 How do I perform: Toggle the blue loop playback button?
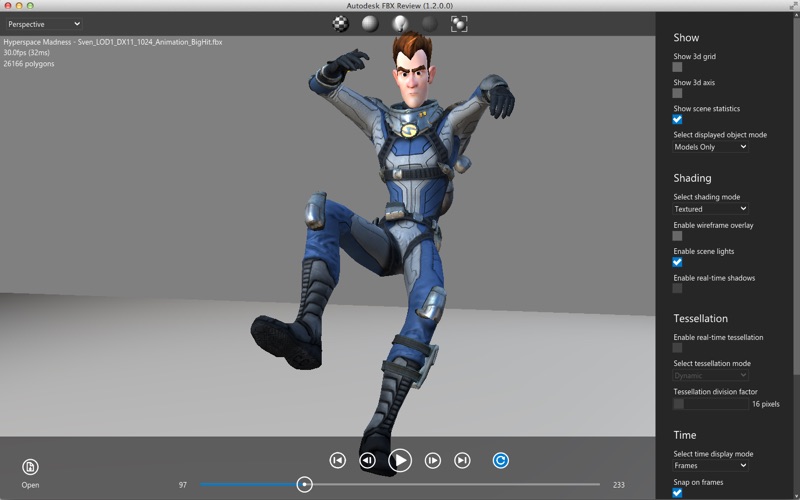501,460
